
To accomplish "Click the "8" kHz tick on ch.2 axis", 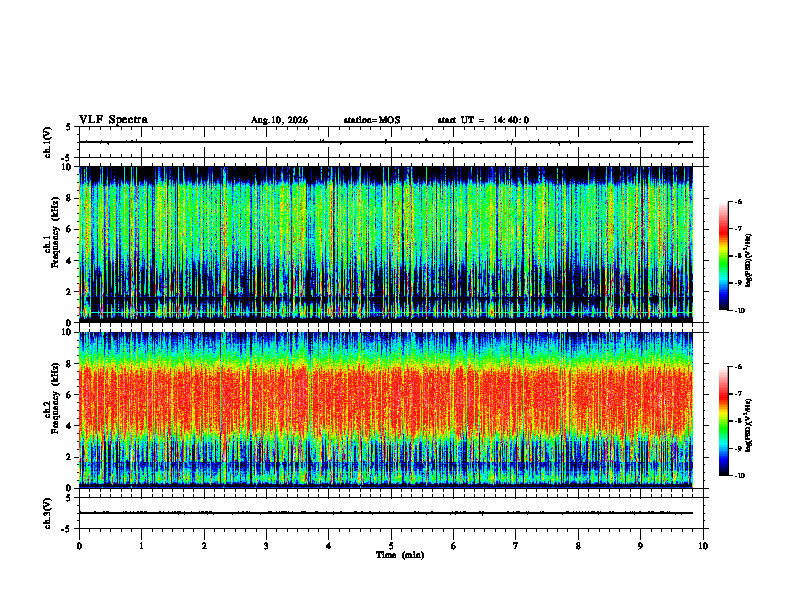I will tap(70, 364).
